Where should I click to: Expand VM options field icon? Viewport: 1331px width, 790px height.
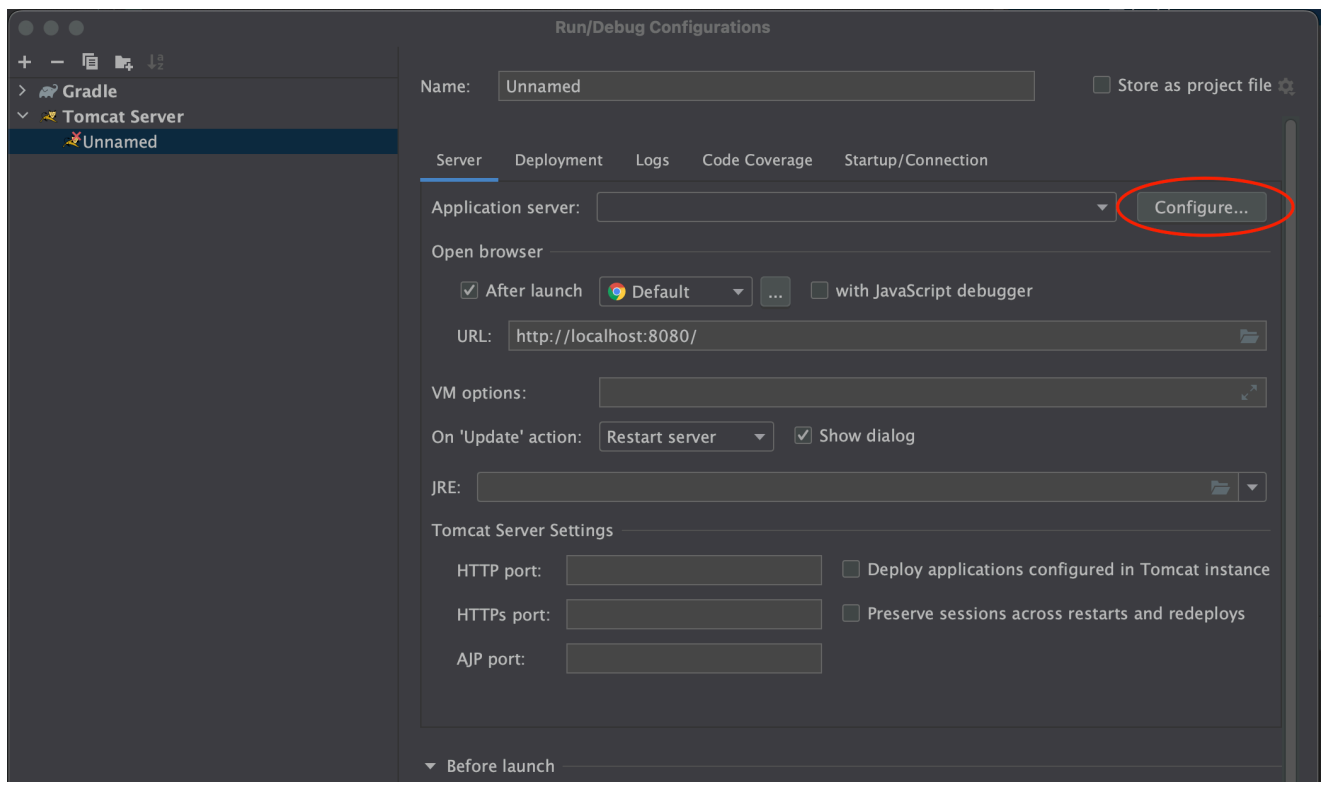(1249, 393)
